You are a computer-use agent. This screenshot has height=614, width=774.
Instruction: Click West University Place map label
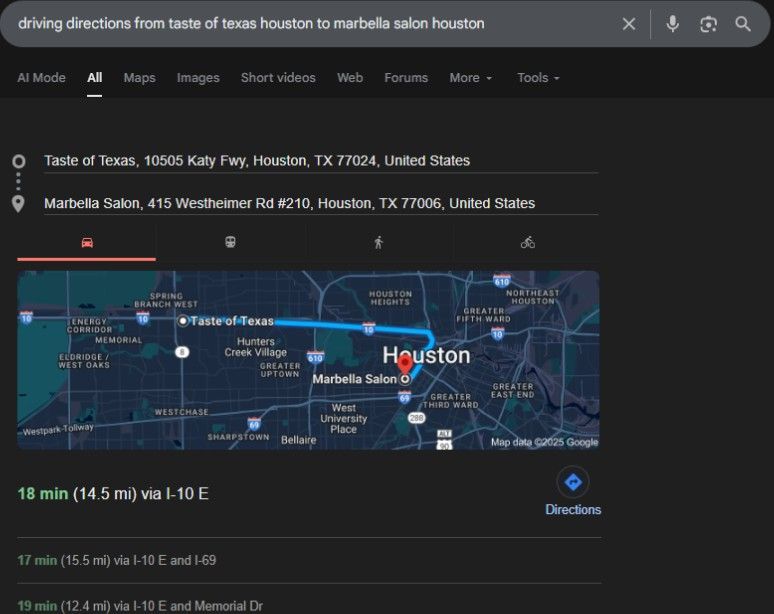(x=344, y=419)
